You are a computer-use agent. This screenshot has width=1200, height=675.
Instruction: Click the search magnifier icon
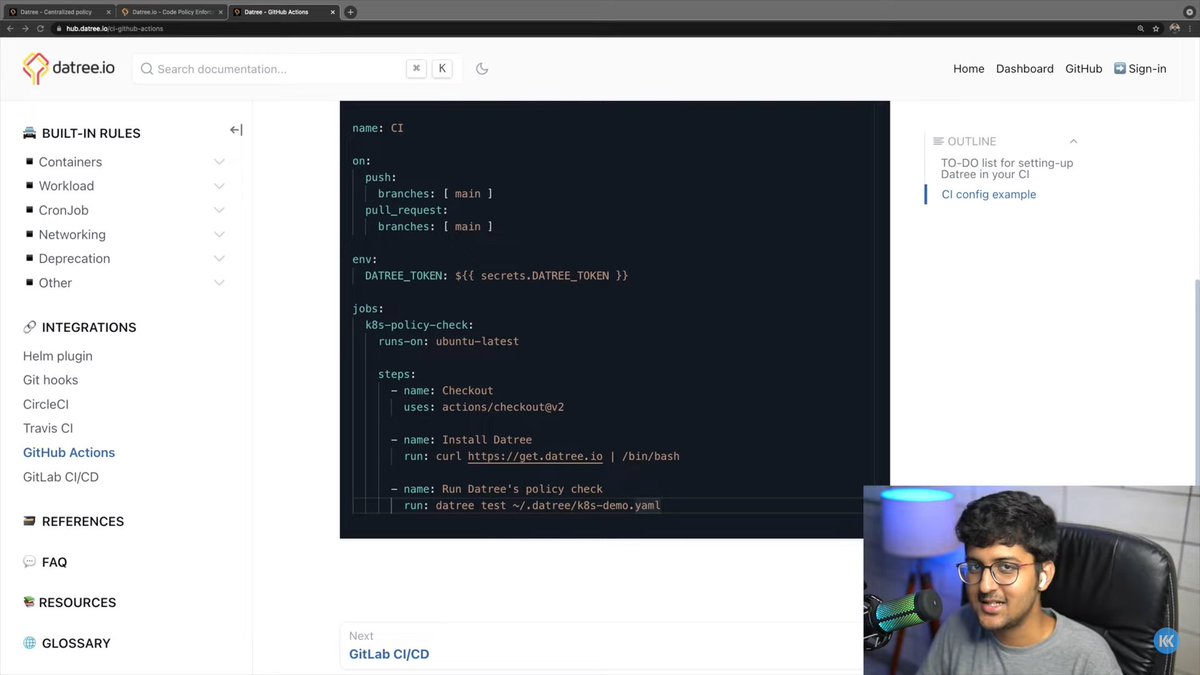[x=147, y=69]
